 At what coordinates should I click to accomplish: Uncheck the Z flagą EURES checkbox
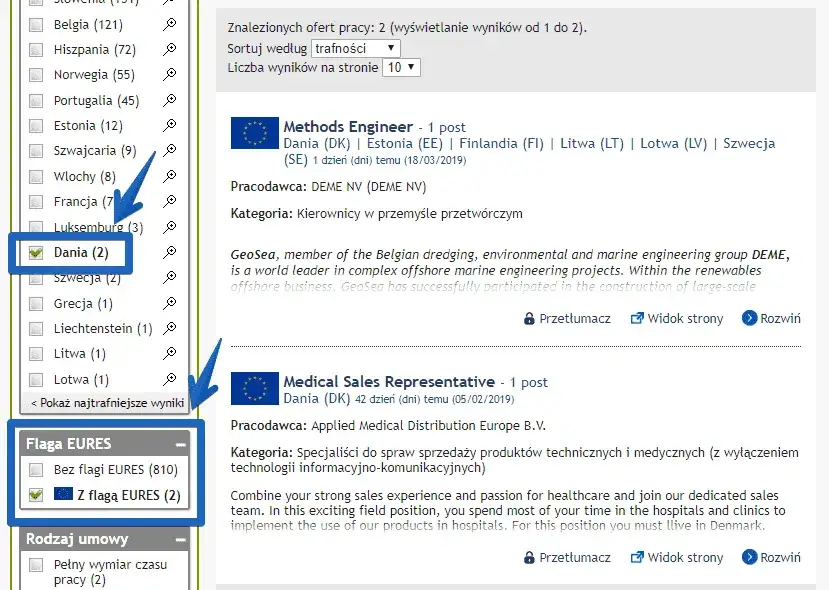(37, 494)
